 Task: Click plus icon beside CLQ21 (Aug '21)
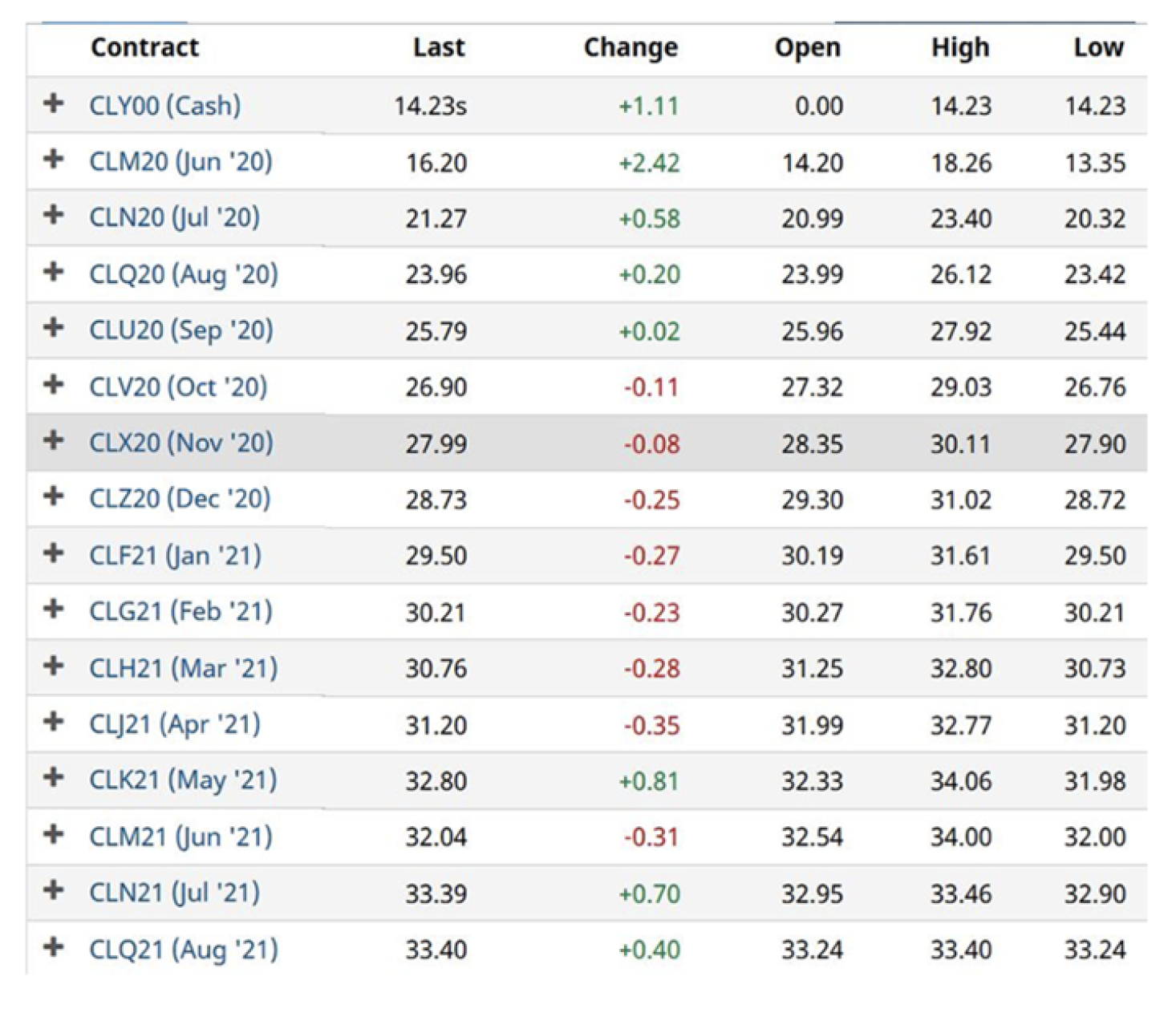[54, 947]
